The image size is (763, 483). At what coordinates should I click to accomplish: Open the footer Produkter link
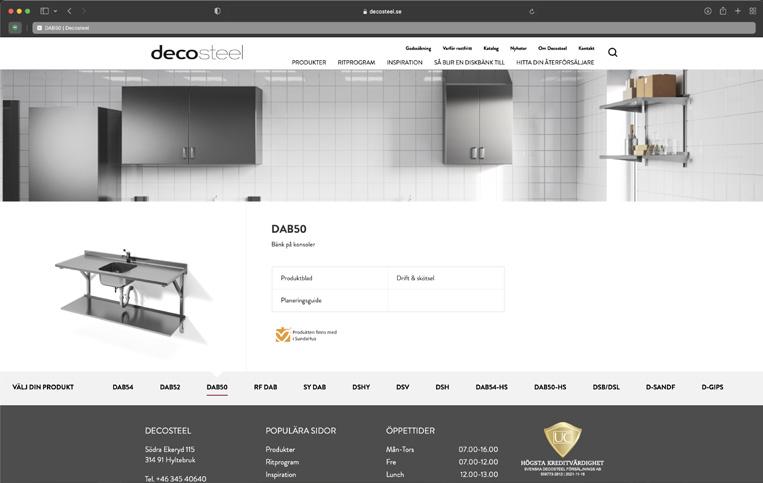click(x=280, y=449)
